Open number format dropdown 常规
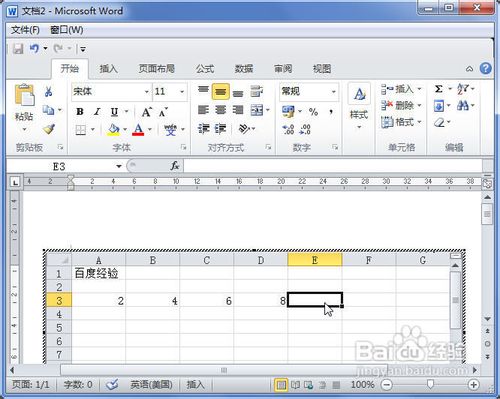 pos(333,92)
